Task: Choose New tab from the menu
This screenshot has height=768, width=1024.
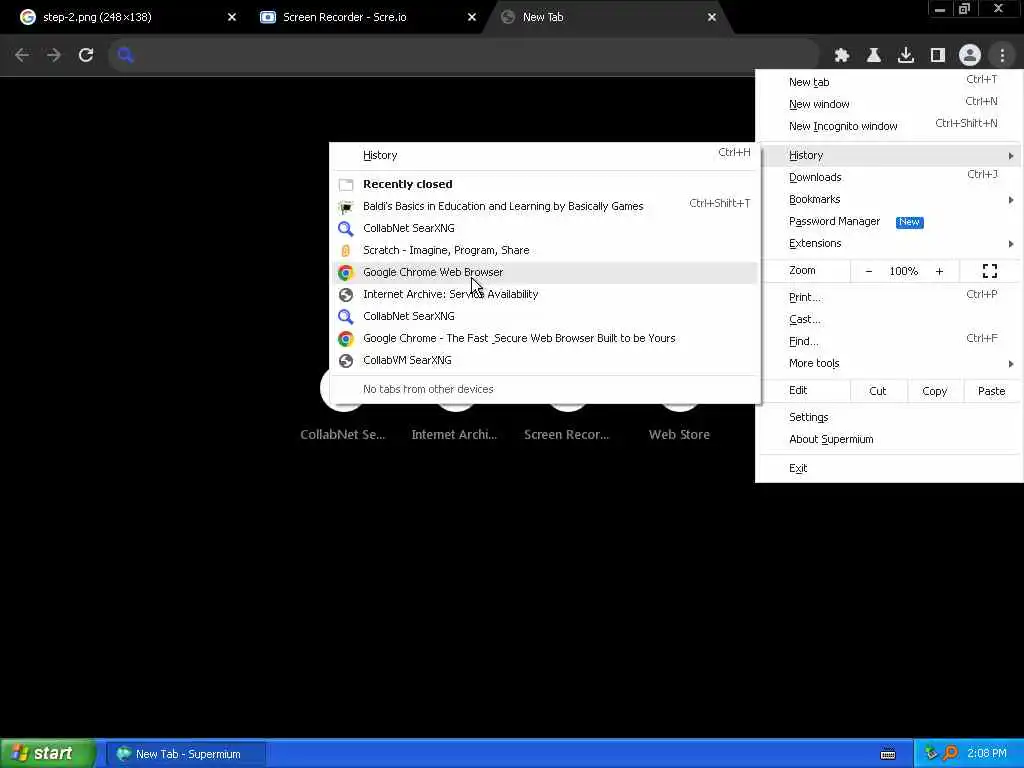Action: coord(889,82)
